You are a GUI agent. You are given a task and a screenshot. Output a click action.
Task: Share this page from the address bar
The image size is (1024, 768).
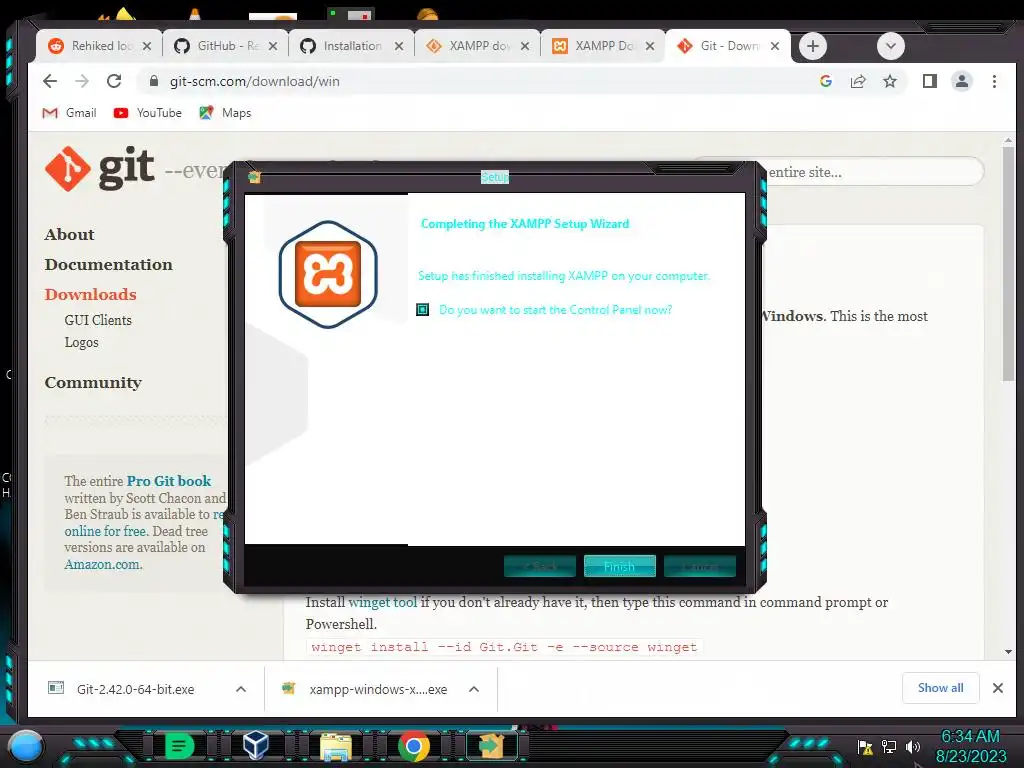click(857, 81)
